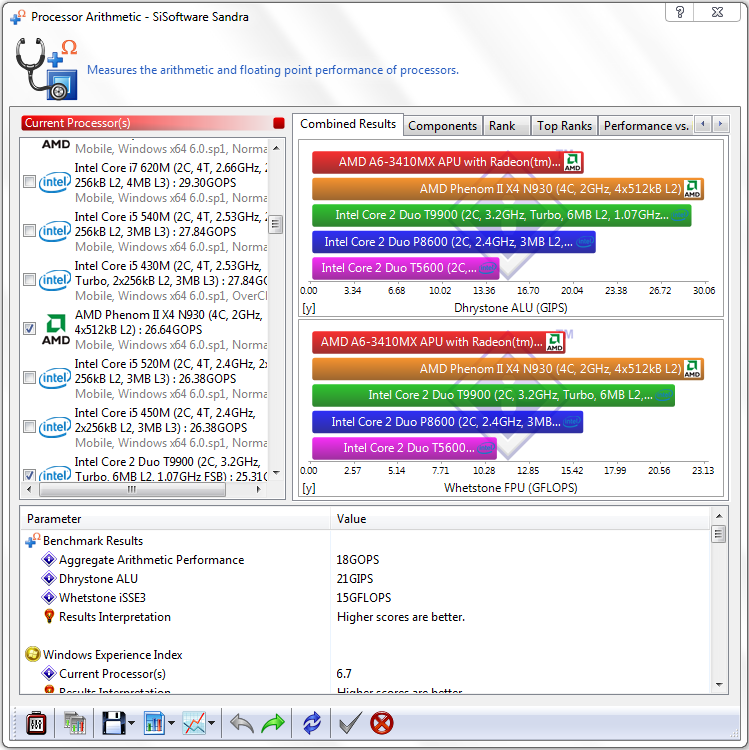Click Intel logo beside Core i5 540M
749x750 pixels.
(55, 231)
